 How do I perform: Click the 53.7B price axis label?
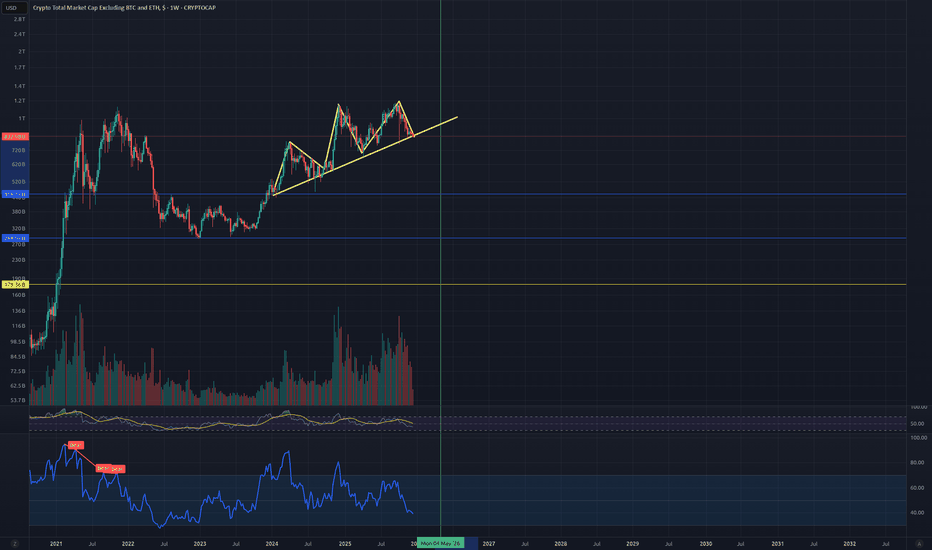pos(18,401)
